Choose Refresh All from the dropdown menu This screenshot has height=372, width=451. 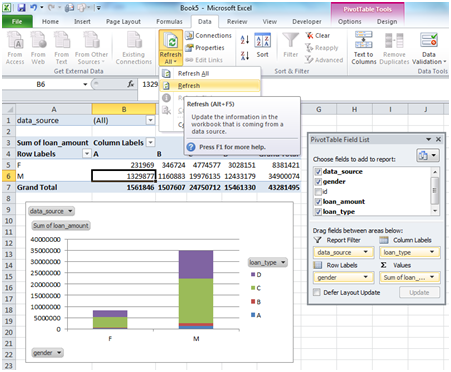pyautogui.click(x=210, y=73)
